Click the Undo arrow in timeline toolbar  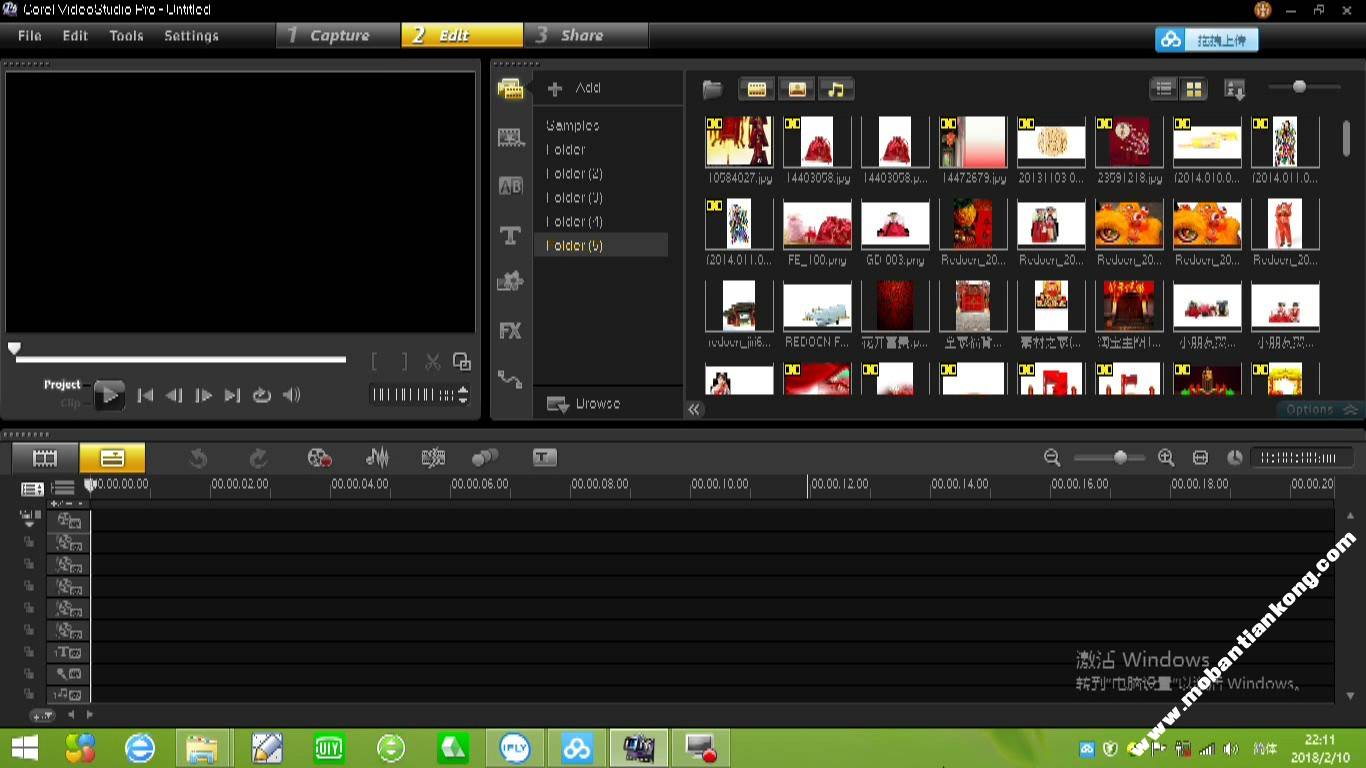[x=198, y=458]
